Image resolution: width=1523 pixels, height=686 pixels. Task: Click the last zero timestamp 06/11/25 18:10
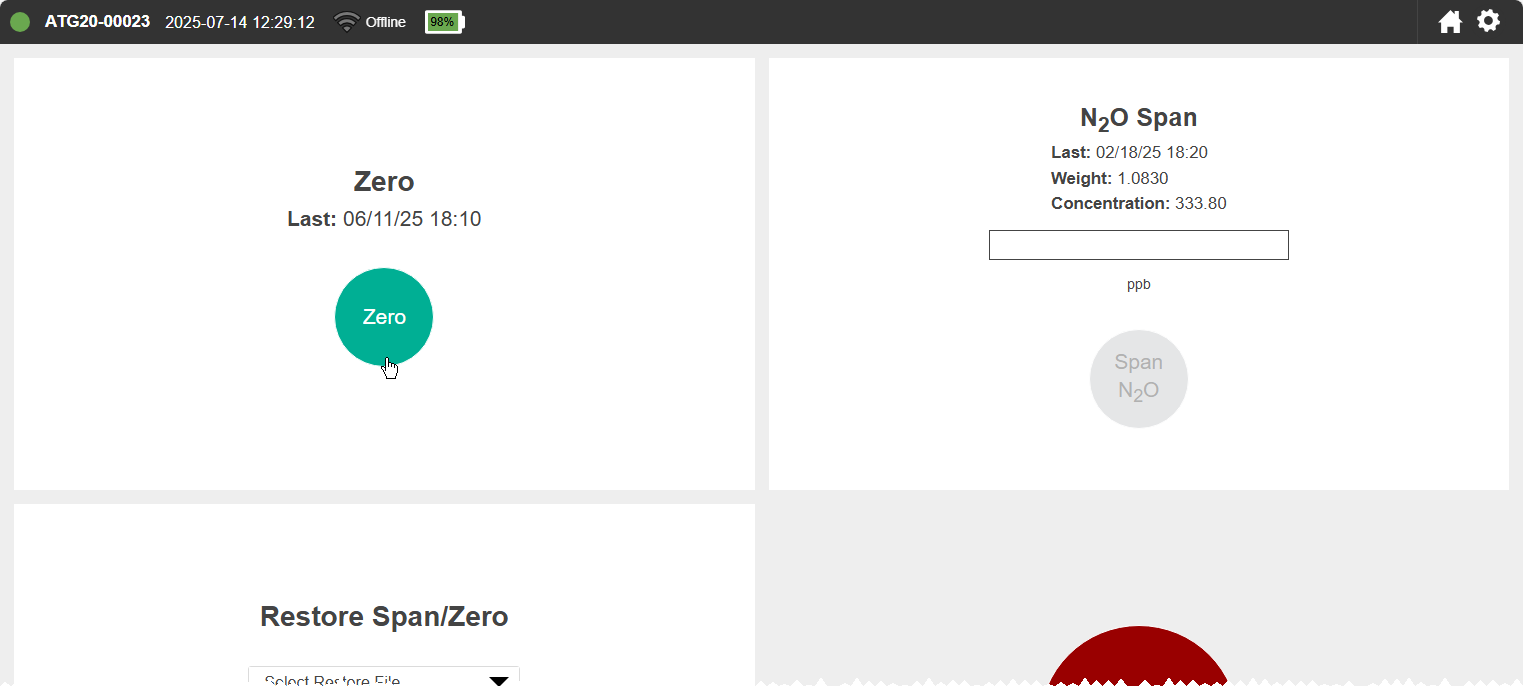click(x=412, y=219)
